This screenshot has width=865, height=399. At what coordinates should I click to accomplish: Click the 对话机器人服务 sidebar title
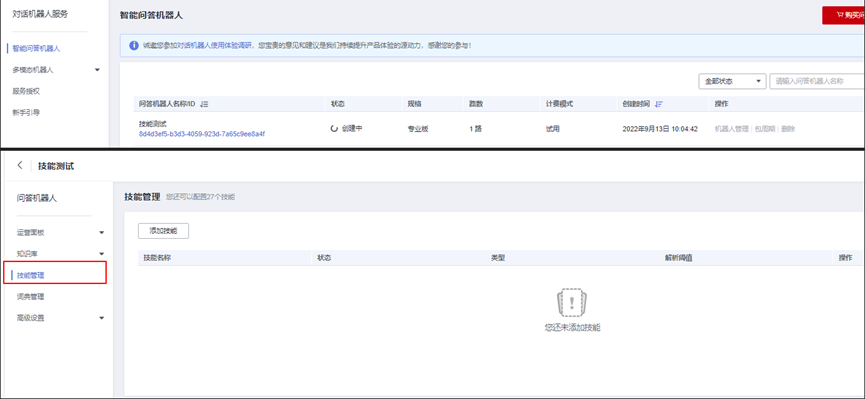[40, 14]
